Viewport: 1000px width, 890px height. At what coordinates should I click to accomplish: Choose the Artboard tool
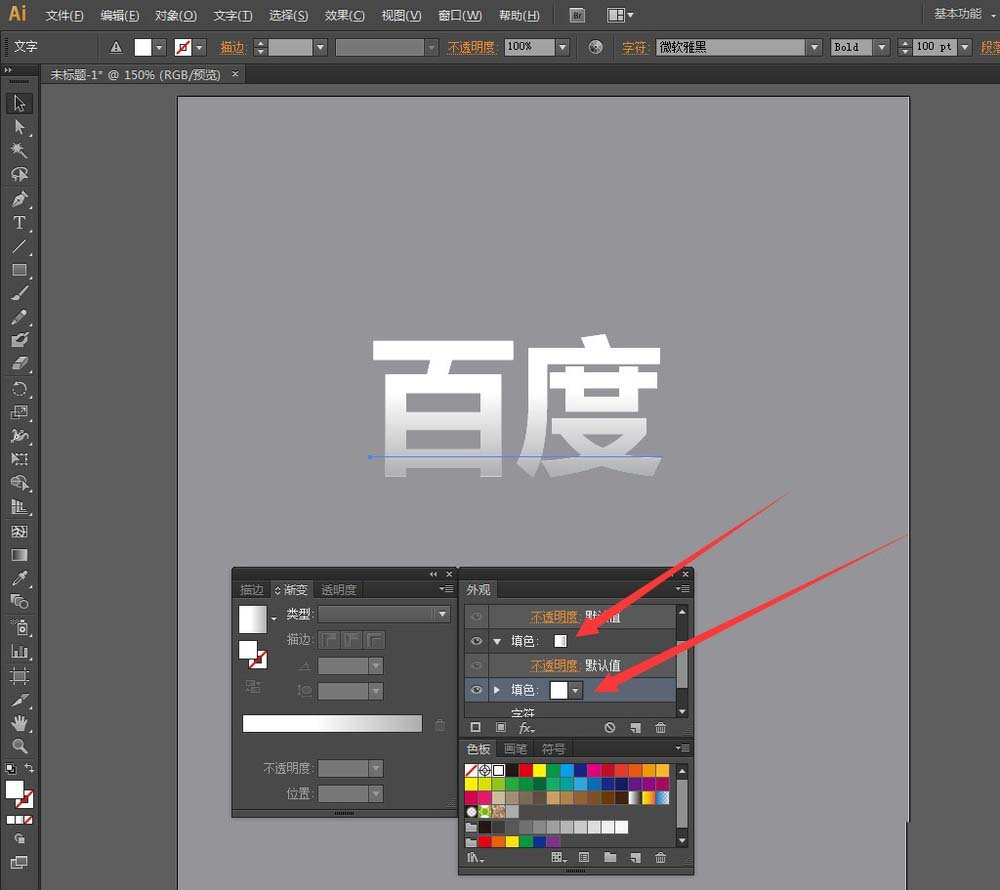(x=19, y=675)
